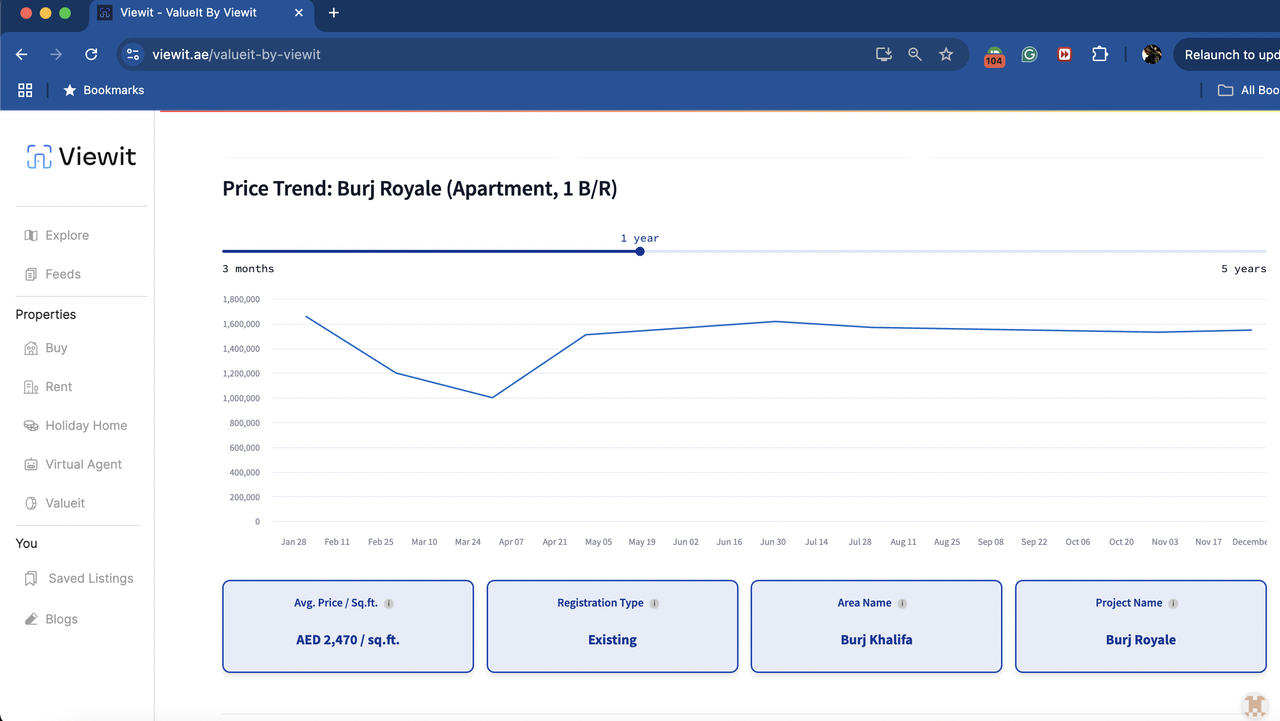Open the browser Extensions menu
Viewport: 1280px width, 721px height.
pyautogui.click(x=1100, y=55)
